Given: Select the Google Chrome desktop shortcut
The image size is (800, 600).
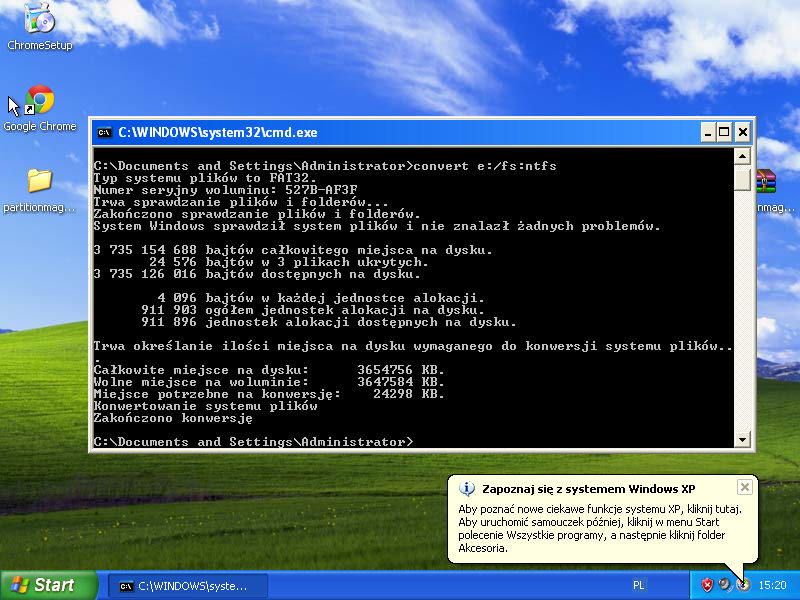Looking at the screenshot, I should tap(39, 102).
